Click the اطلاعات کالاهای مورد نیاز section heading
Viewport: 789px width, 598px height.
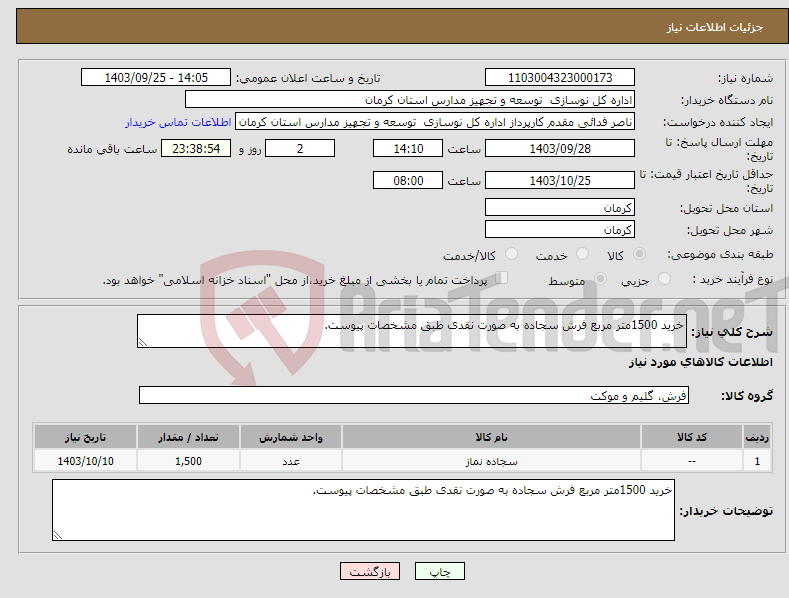tap(700, 362)
